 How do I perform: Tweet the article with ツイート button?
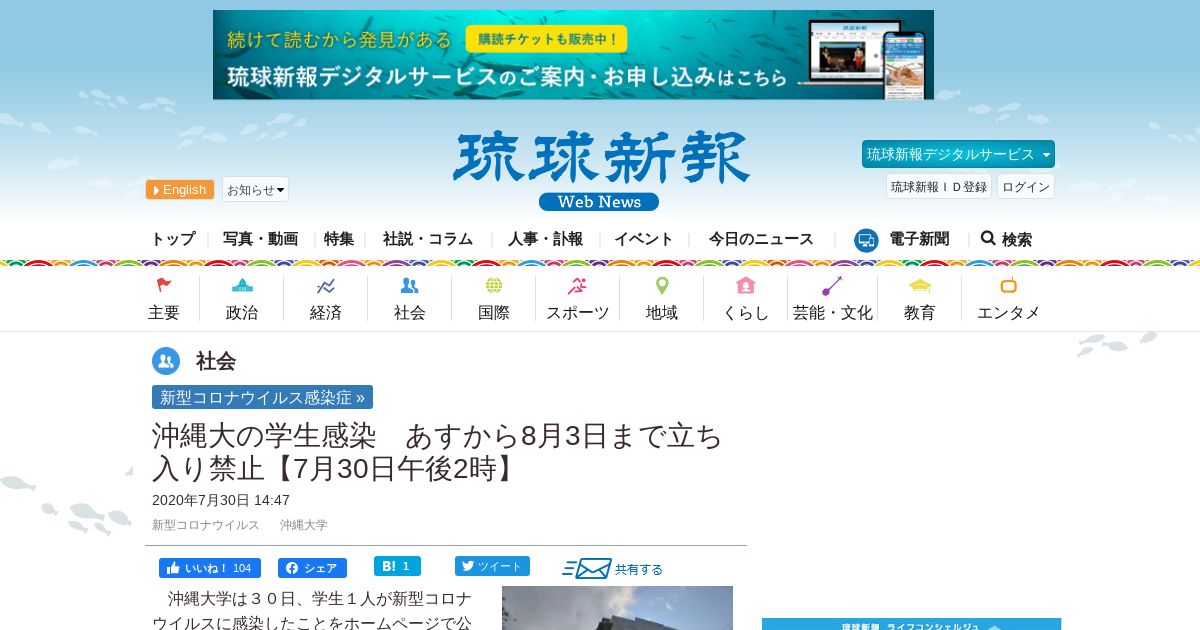click(x=492, y=566)
